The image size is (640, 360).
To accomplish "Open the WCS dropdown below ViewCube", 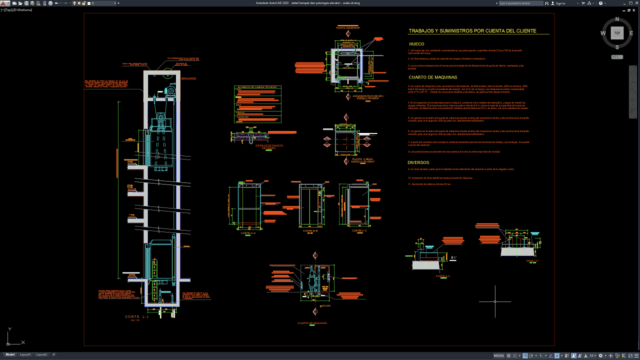I will point(617,57).
